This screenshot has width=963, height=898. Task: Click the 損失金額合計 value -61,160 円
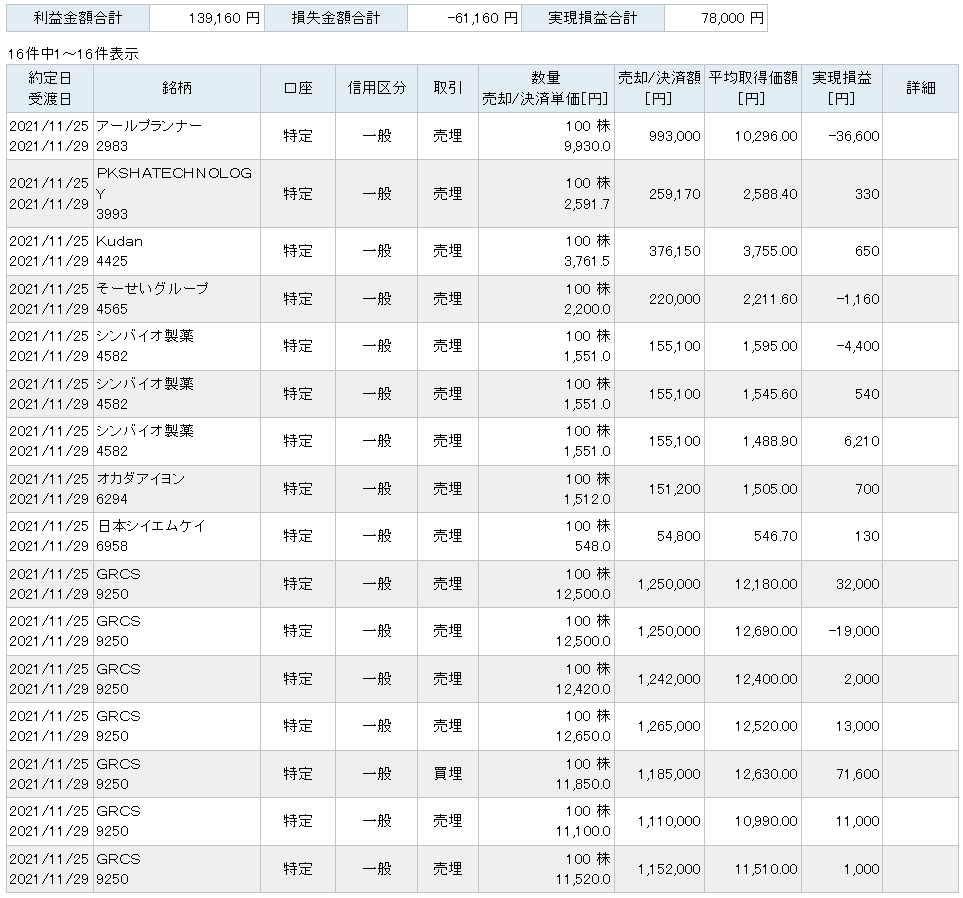(x=482, y=18)
